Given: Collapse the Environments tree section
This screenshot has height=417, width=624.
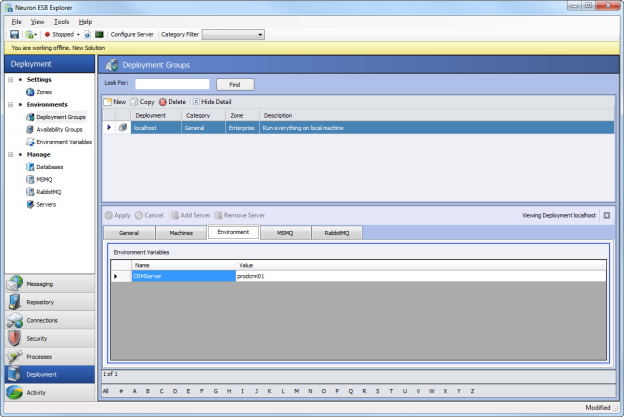Looking at the screenshot, I should 9,104.
